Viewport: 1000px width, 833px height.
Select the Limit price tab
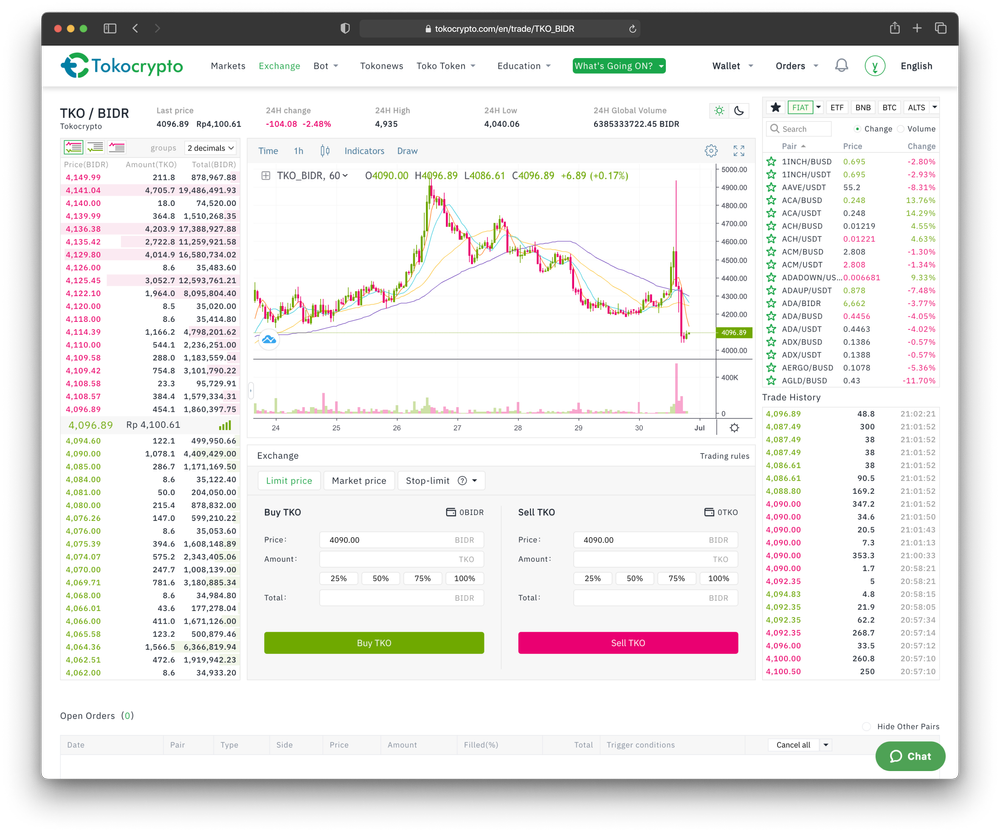tap(289, 481)
